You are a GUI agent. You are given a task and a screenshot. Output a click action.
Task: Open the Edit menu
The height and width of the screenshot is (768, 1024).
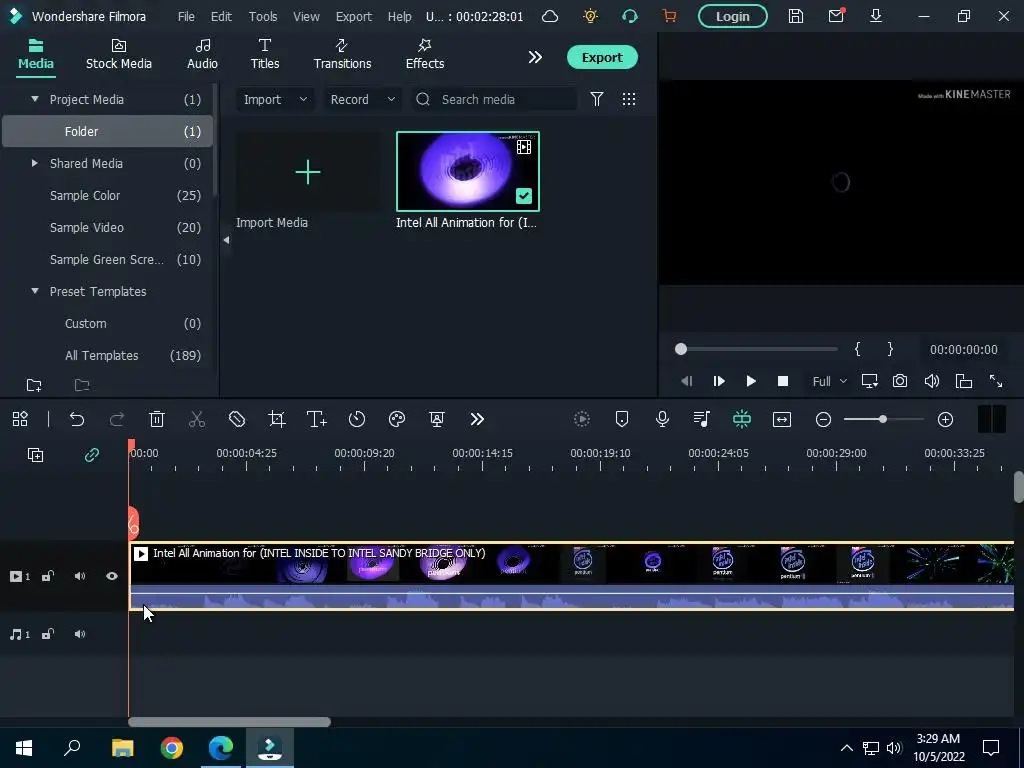click(x=221, y=16)
